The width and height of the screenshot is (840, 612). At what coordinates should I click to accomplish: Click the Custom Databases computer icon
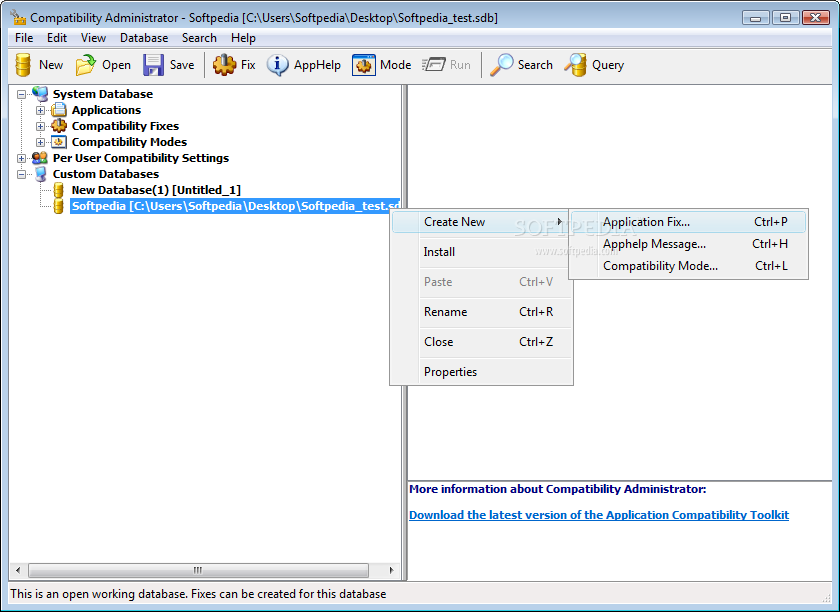(40, 174)
